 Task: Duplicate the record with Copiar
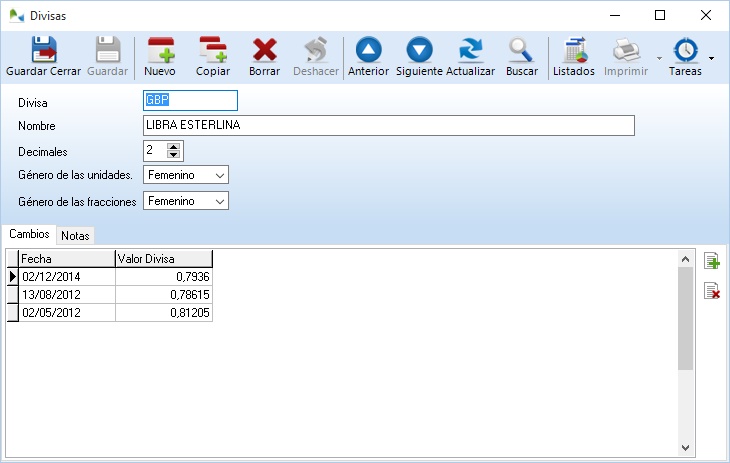[x=213, y=49]
